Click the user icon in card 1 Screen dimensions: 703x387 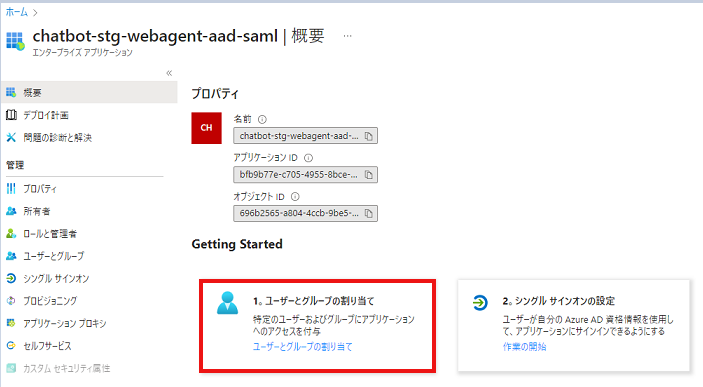pos(228,303)
